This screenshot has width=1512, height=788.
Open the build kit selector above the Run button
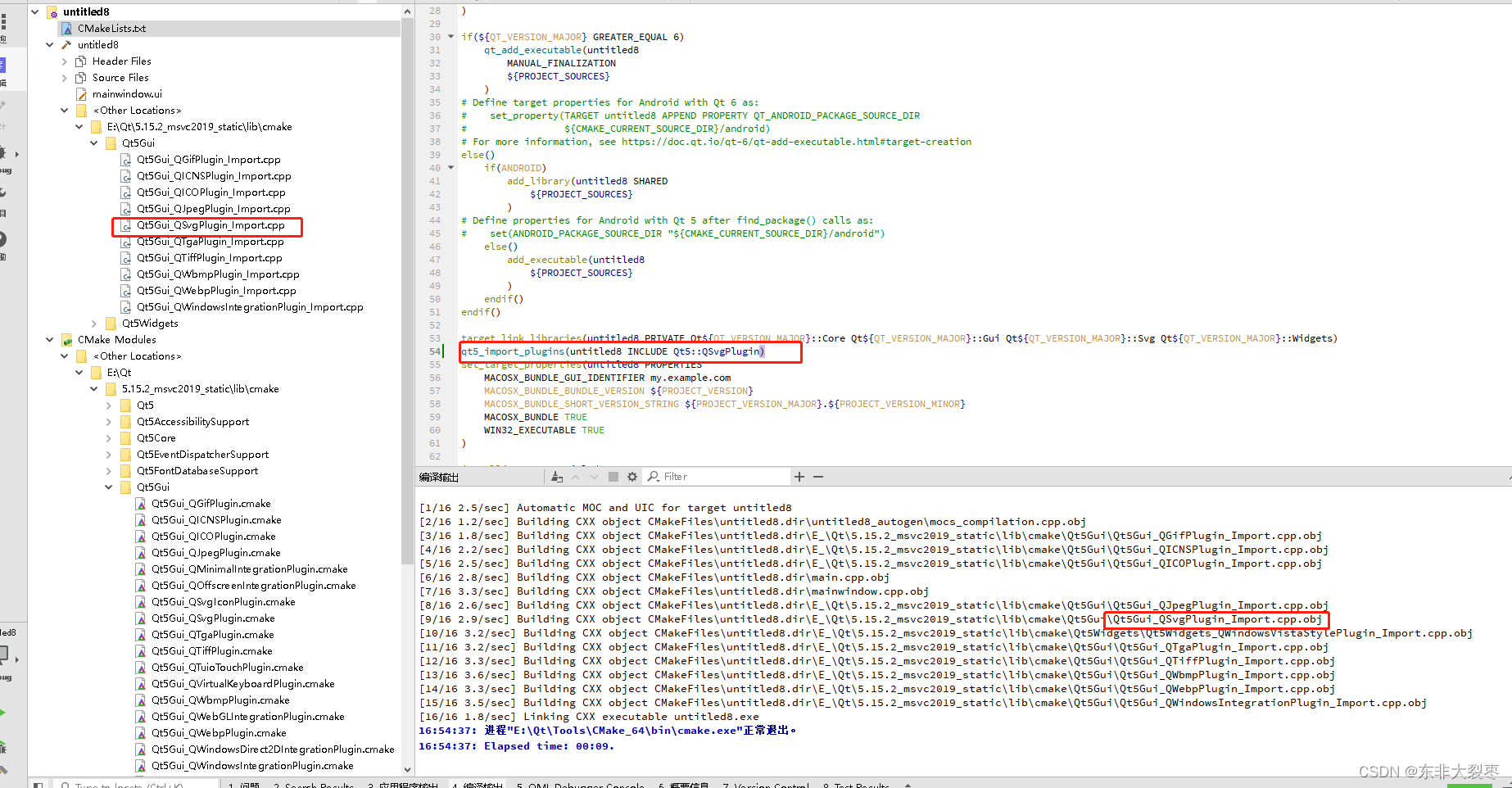[7, 654]
